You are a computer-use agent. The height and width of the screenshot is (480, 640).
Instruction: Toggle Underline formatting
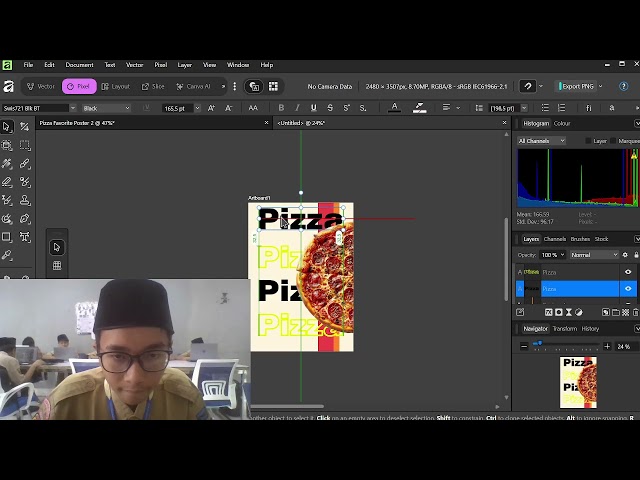pos(313,108)
